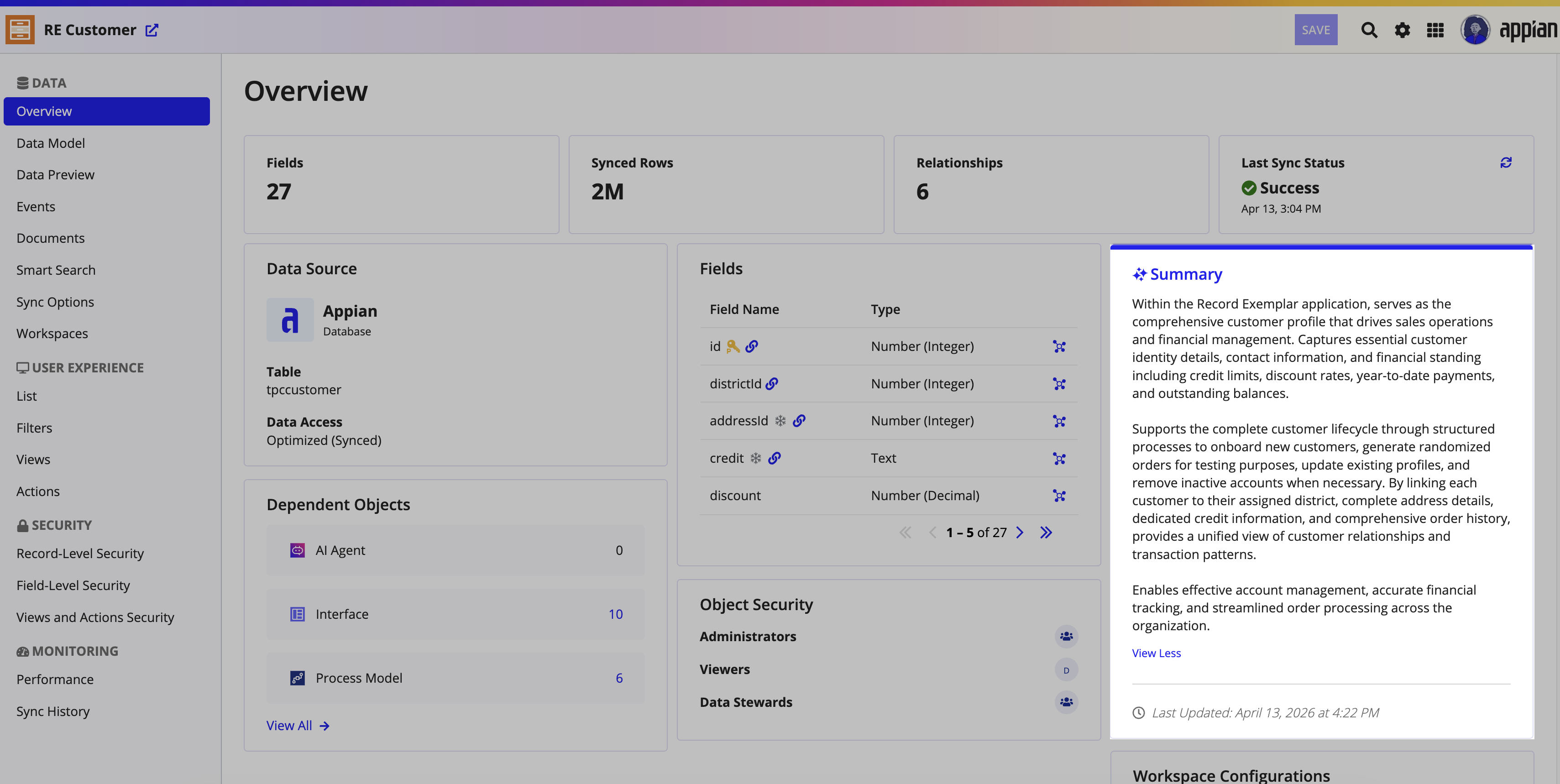
Task: Click the Synced Rows '2M' value
Action: [607, 192]
